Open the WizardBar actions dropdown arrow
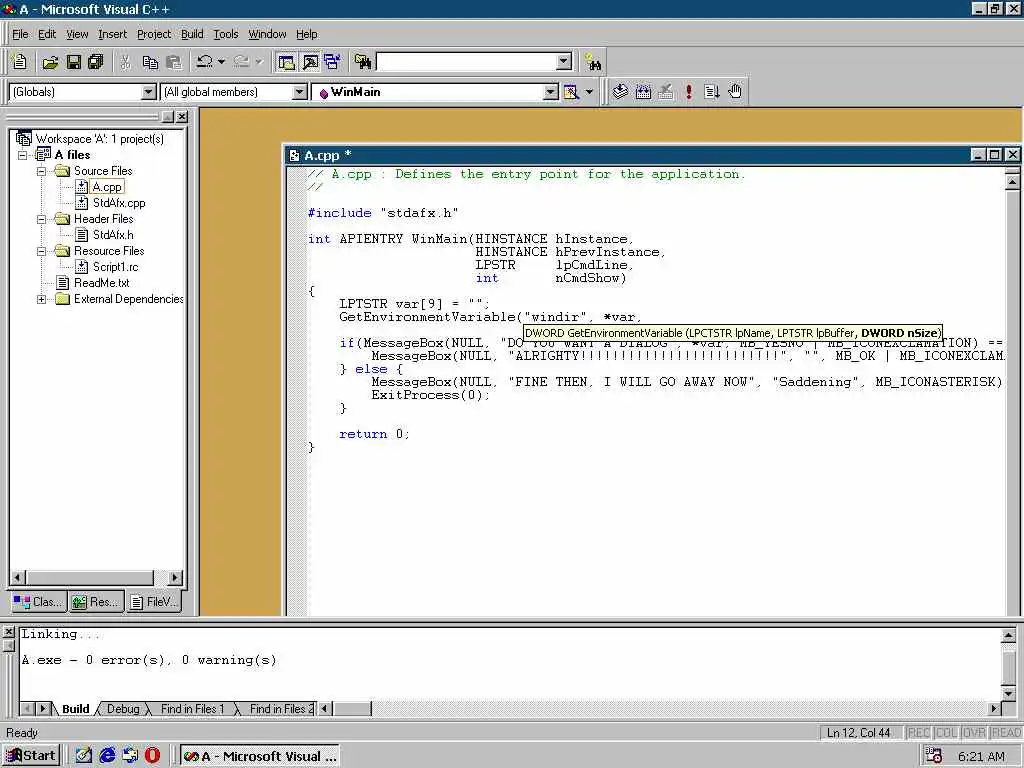Screen dimensions: 1024x768 tap(589, 92)
